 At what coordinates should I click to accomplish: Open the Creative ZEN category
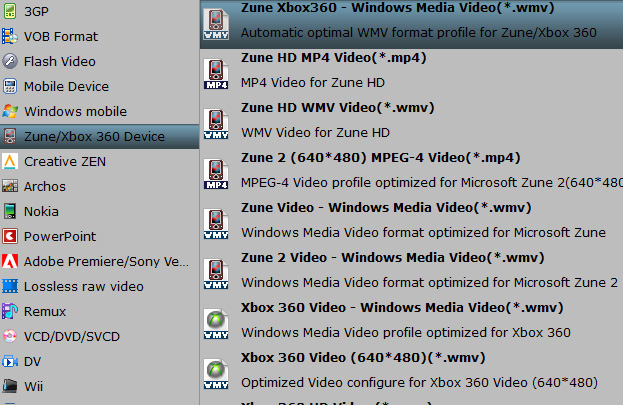[x=99, y=161]
